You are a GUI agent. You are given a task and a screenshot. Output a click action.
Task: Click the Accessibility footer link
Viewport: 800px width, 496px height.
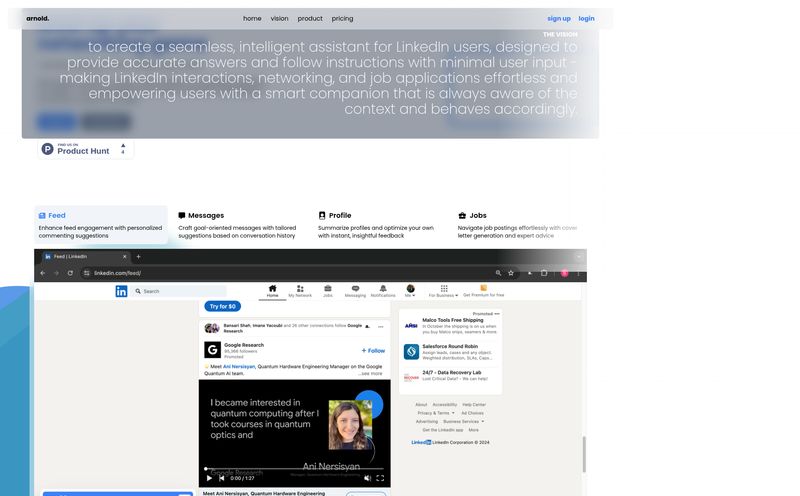coord(445,405)
